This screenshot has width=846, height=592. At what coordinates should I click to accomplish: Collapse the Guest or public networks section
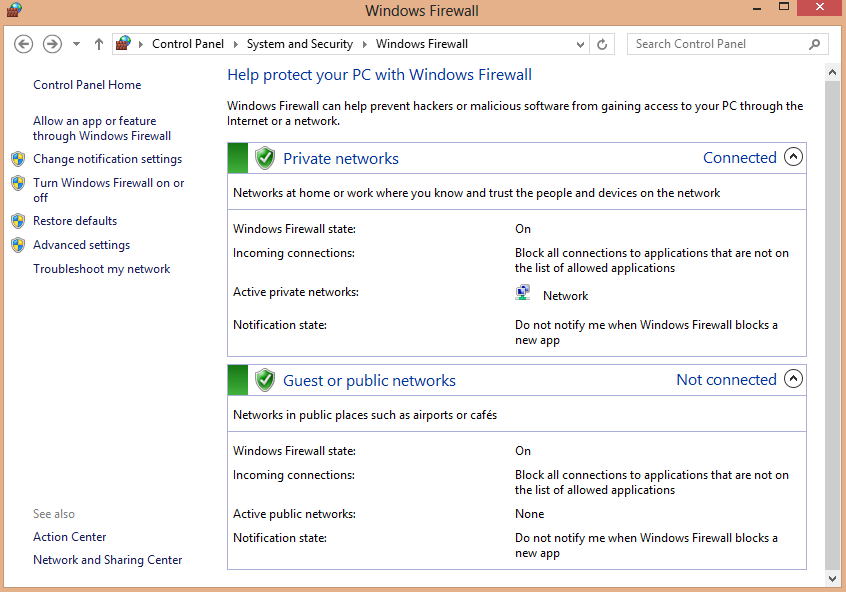tap(793, 379)
